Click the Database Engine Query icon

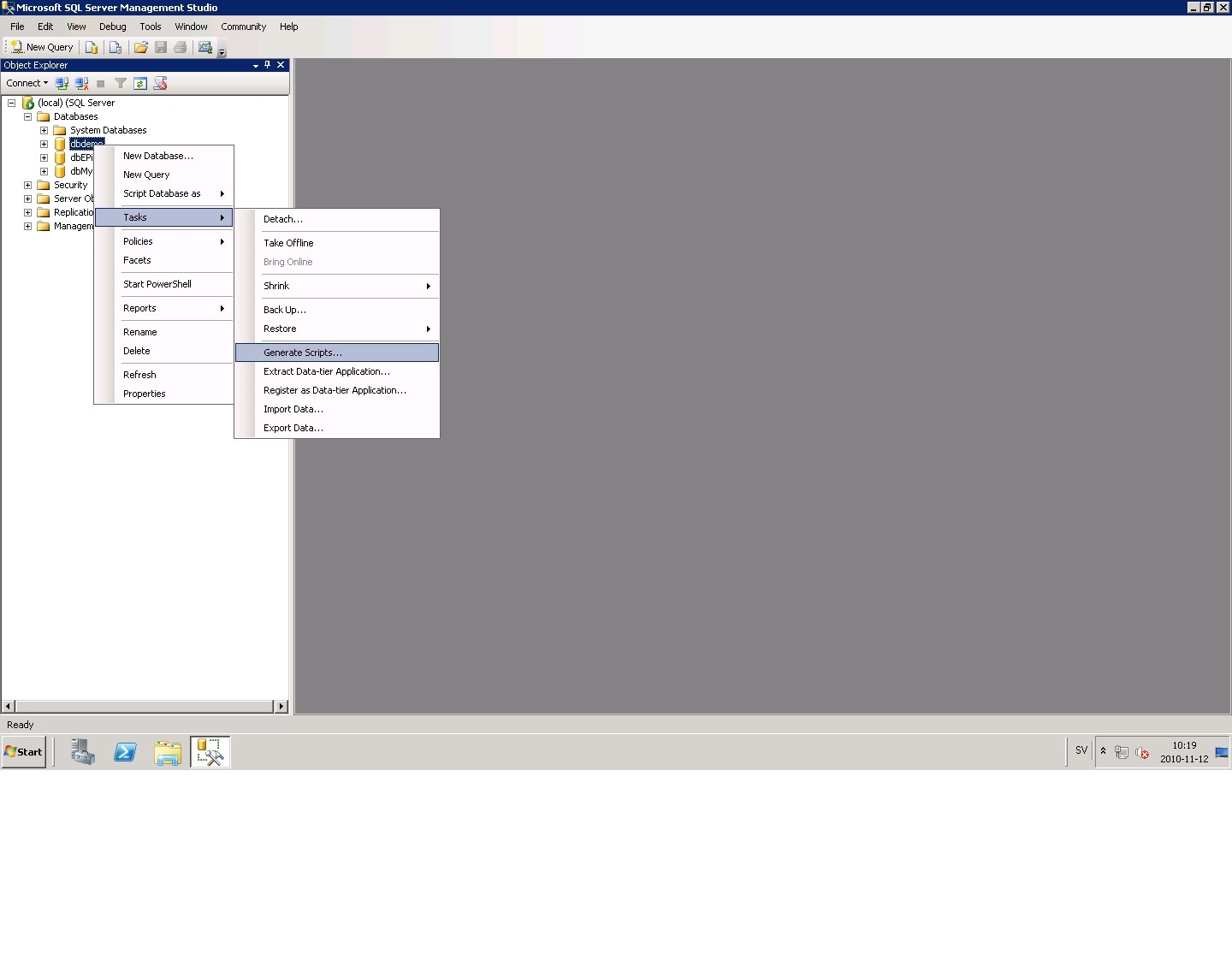pos(92,47)
